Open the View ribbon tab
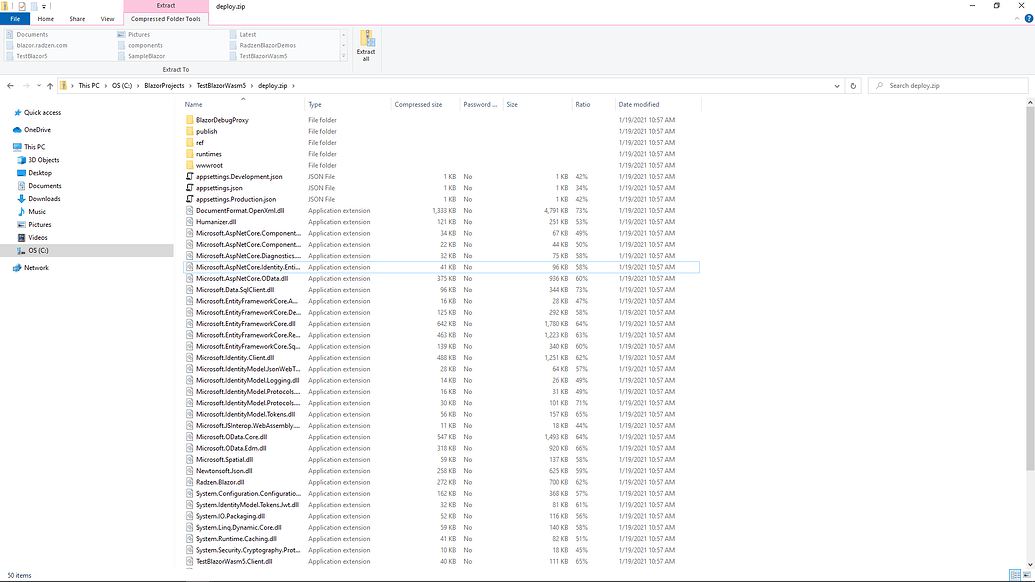Viewport: 1035px width, 582px height. (108, 18)
